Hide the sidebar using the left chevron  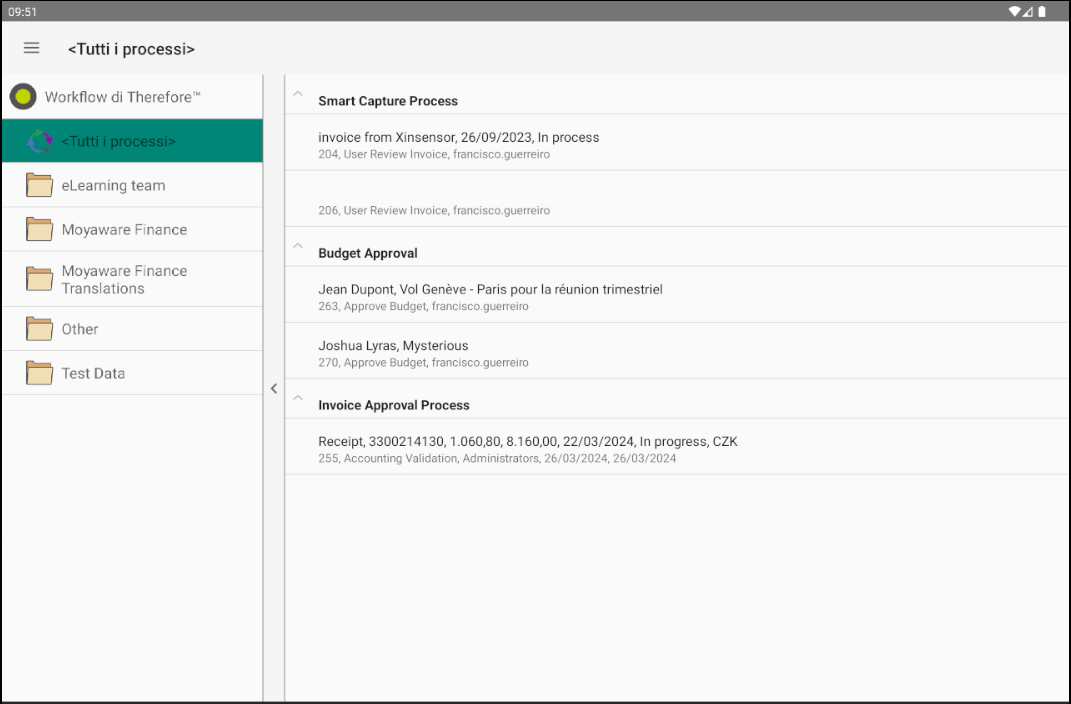pyautogui.click(x=274, y=389)
